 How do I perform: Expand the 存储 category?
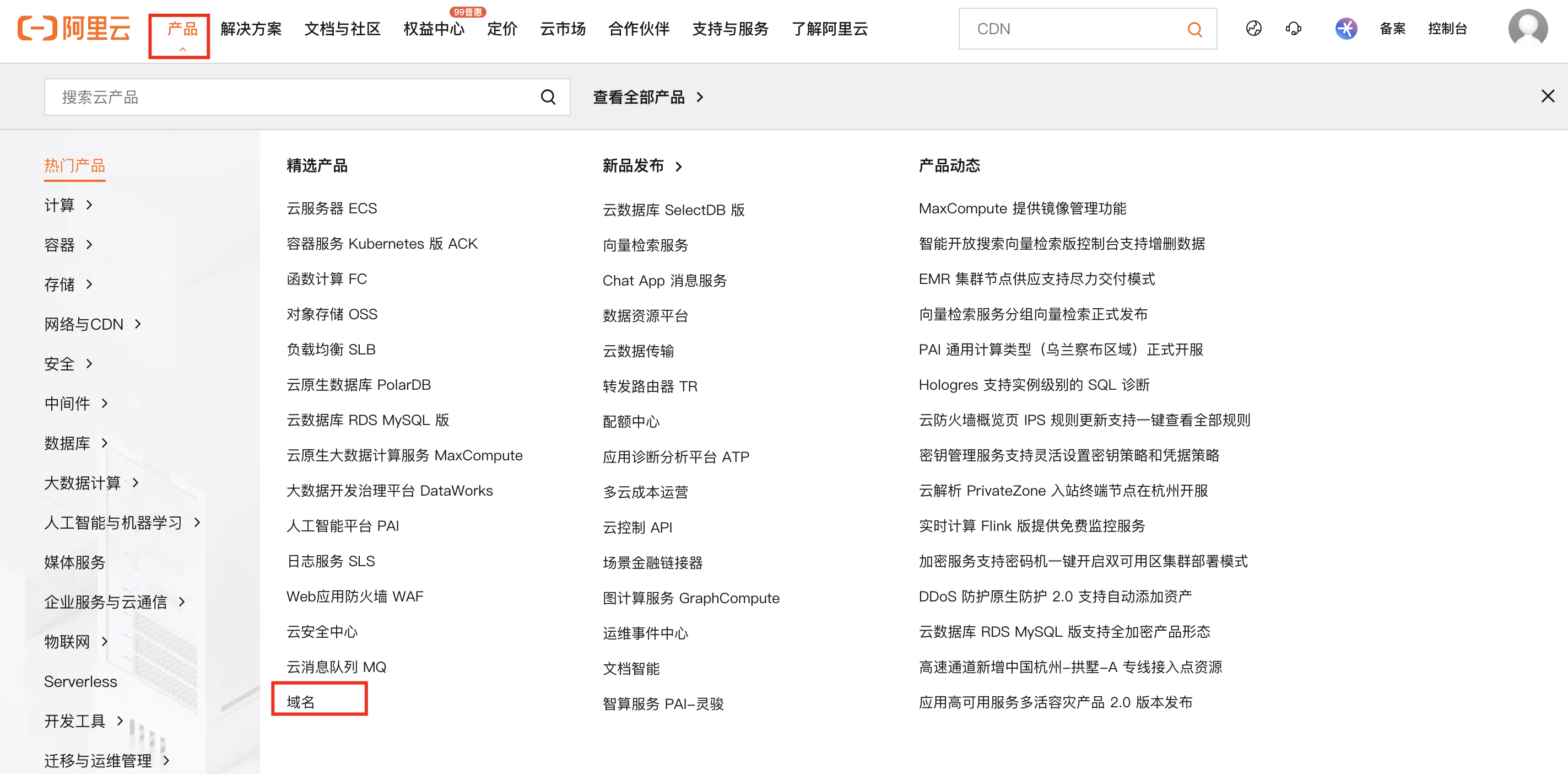[x=68, y=284]
